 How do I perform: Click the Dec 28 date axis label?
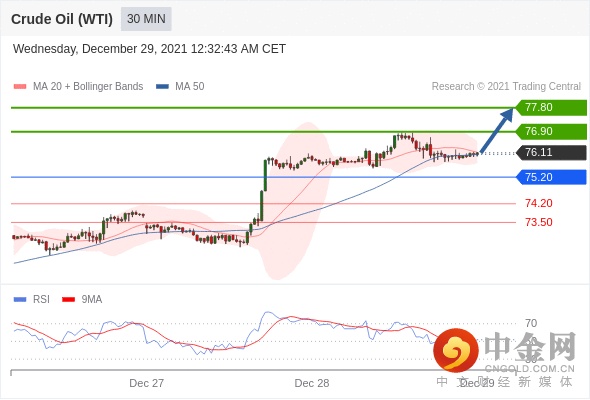pyautogui.click(x=312, y=383)
